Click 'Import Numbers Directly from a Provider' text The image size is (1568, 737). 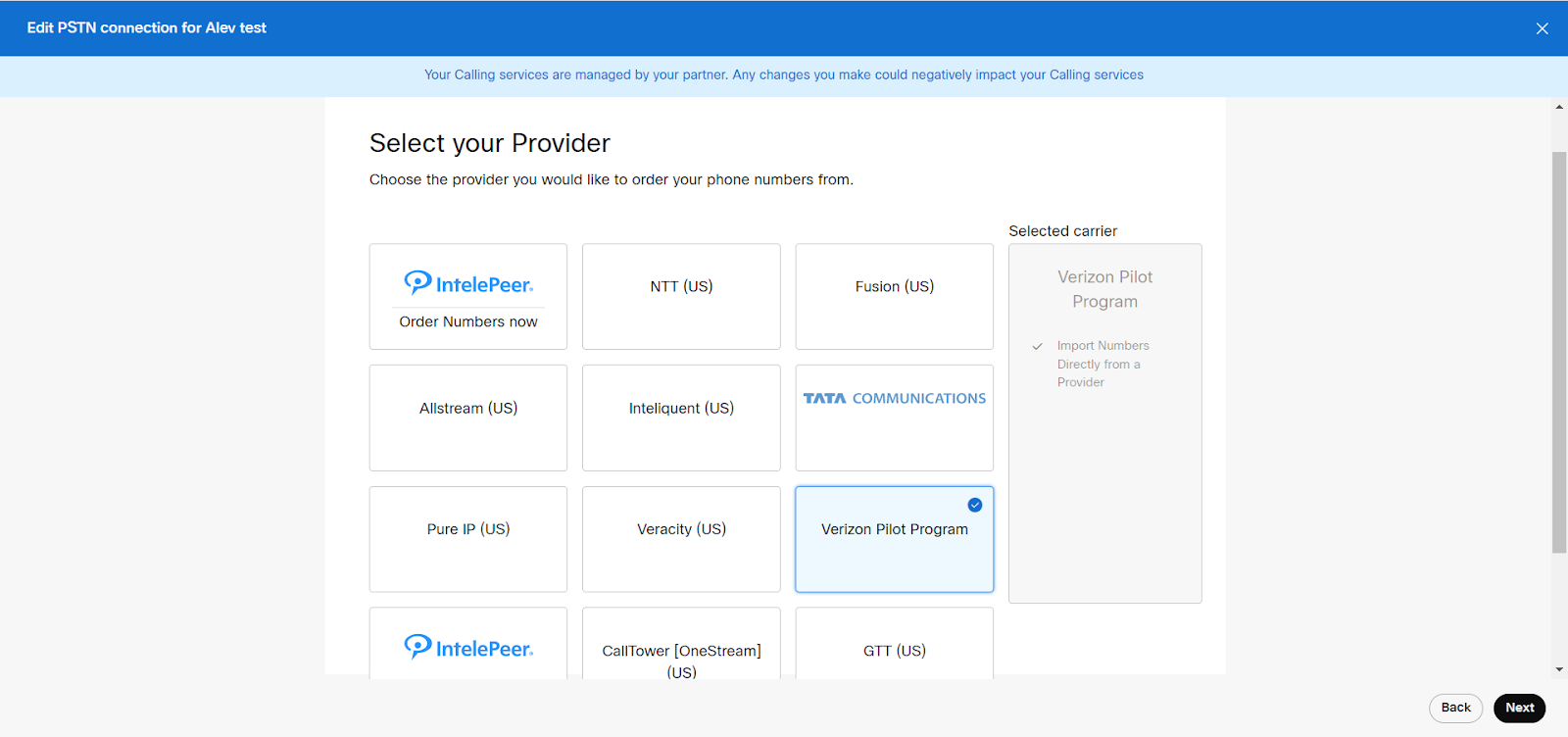[1102, 364]
